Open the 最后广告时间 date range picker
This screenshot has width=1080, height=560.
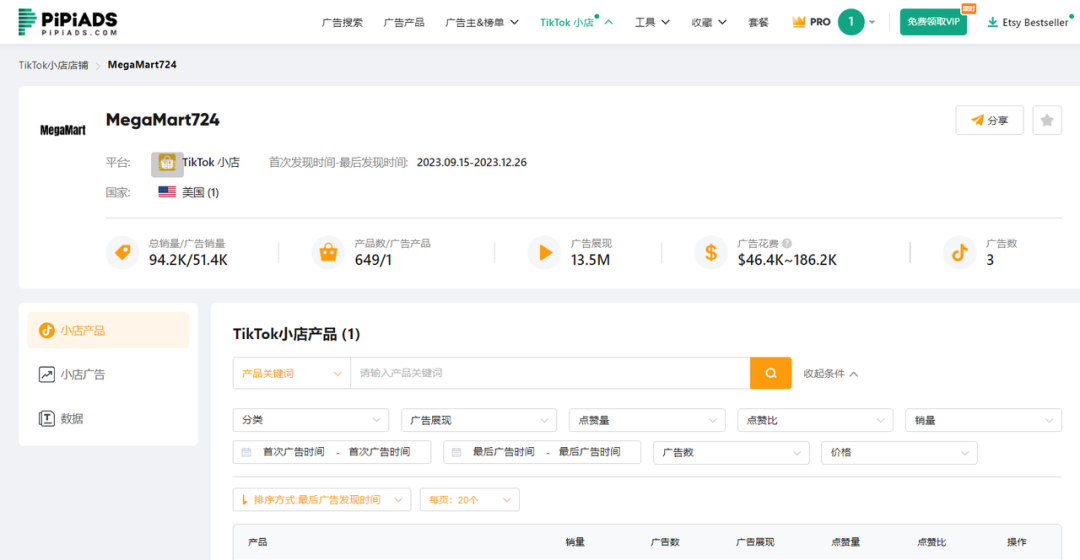[542, 453]
